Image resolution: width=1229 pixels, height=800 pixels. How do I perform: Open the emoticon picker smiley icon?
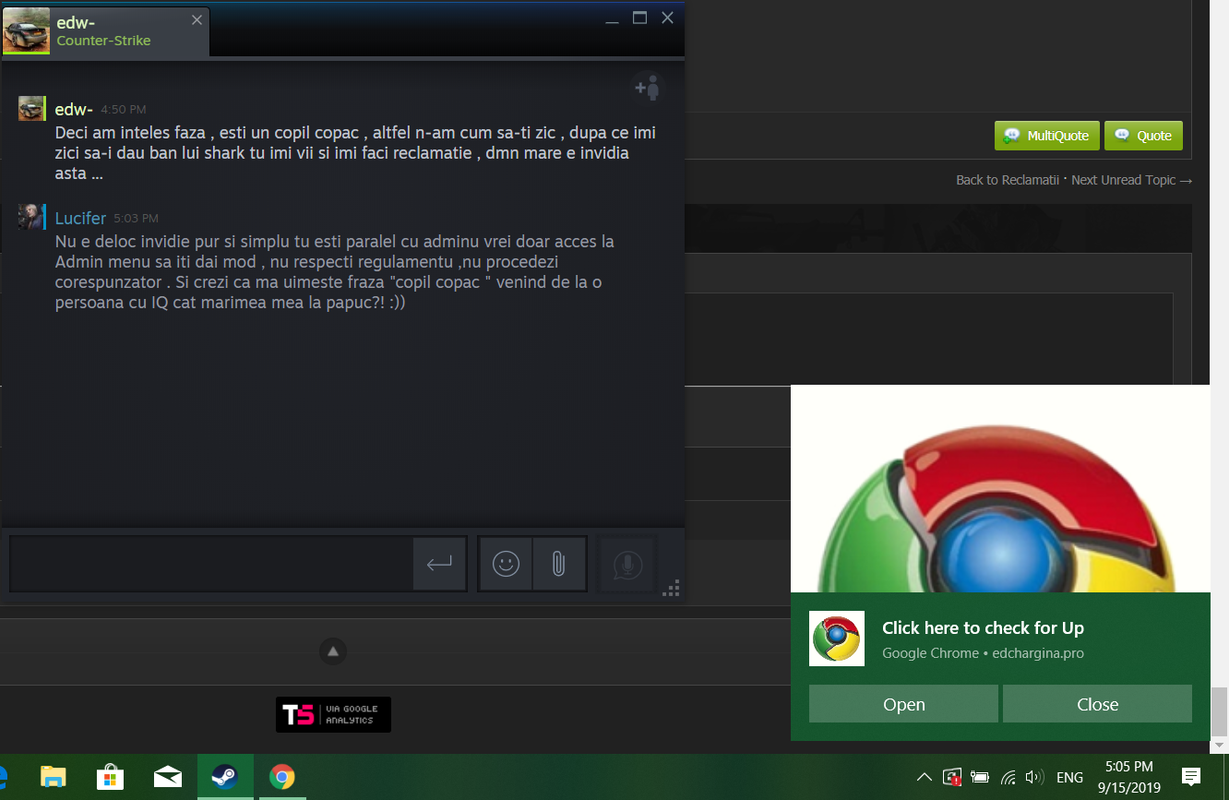(x=506, y=564)
